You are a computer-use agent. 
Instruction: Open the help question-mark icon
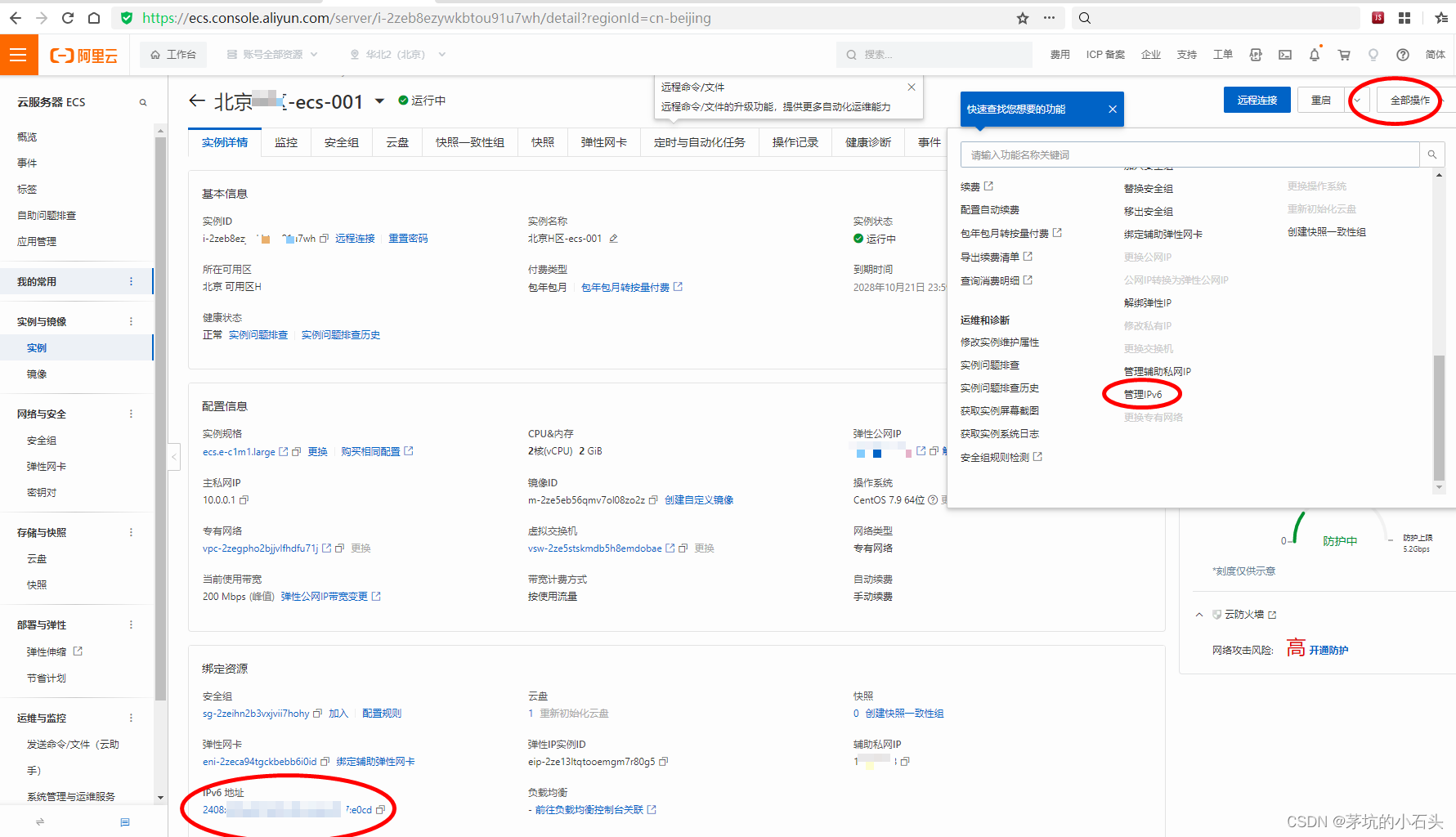coord(1403,55)
